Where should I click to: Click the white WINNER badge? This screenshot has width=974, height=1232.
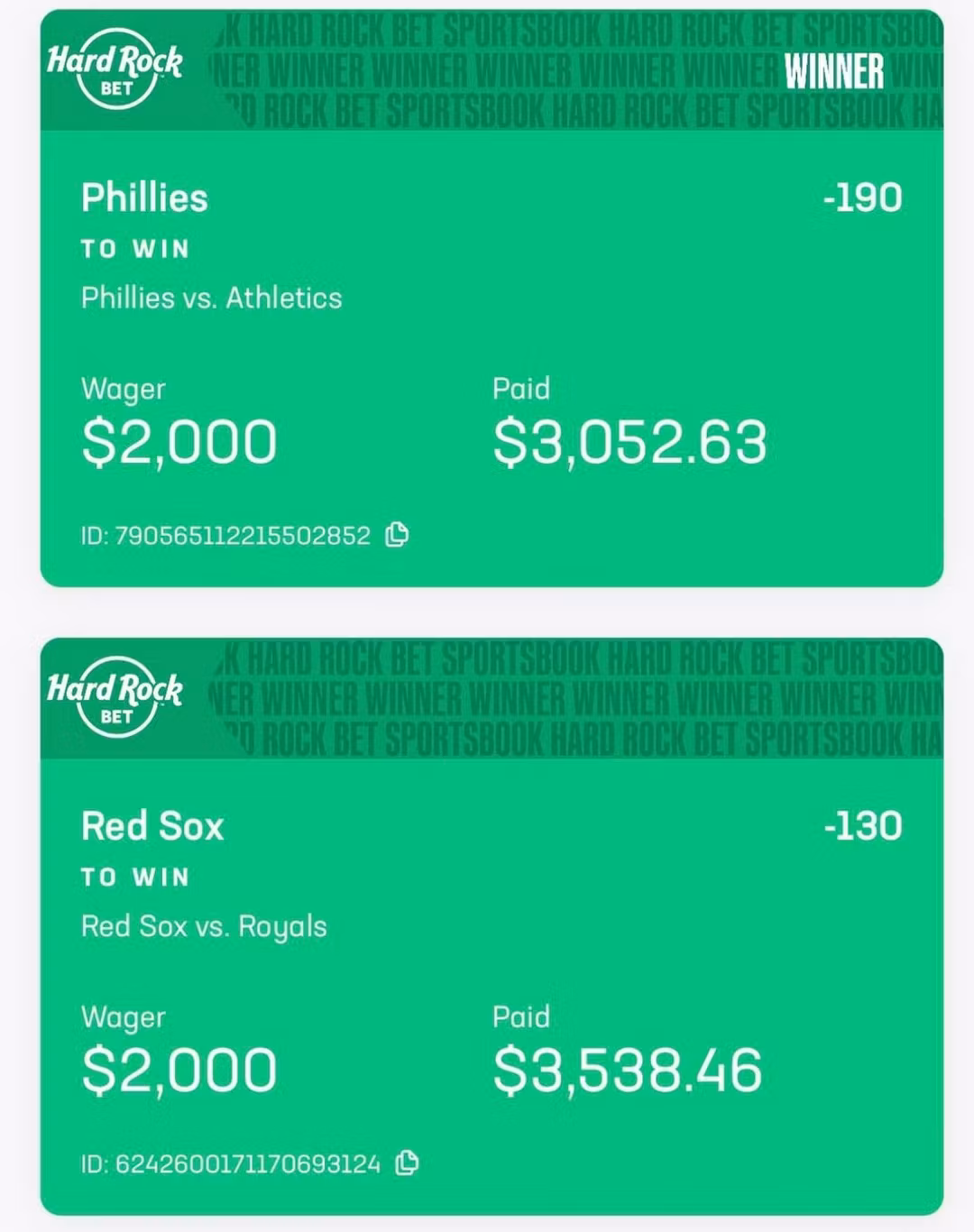834,72
